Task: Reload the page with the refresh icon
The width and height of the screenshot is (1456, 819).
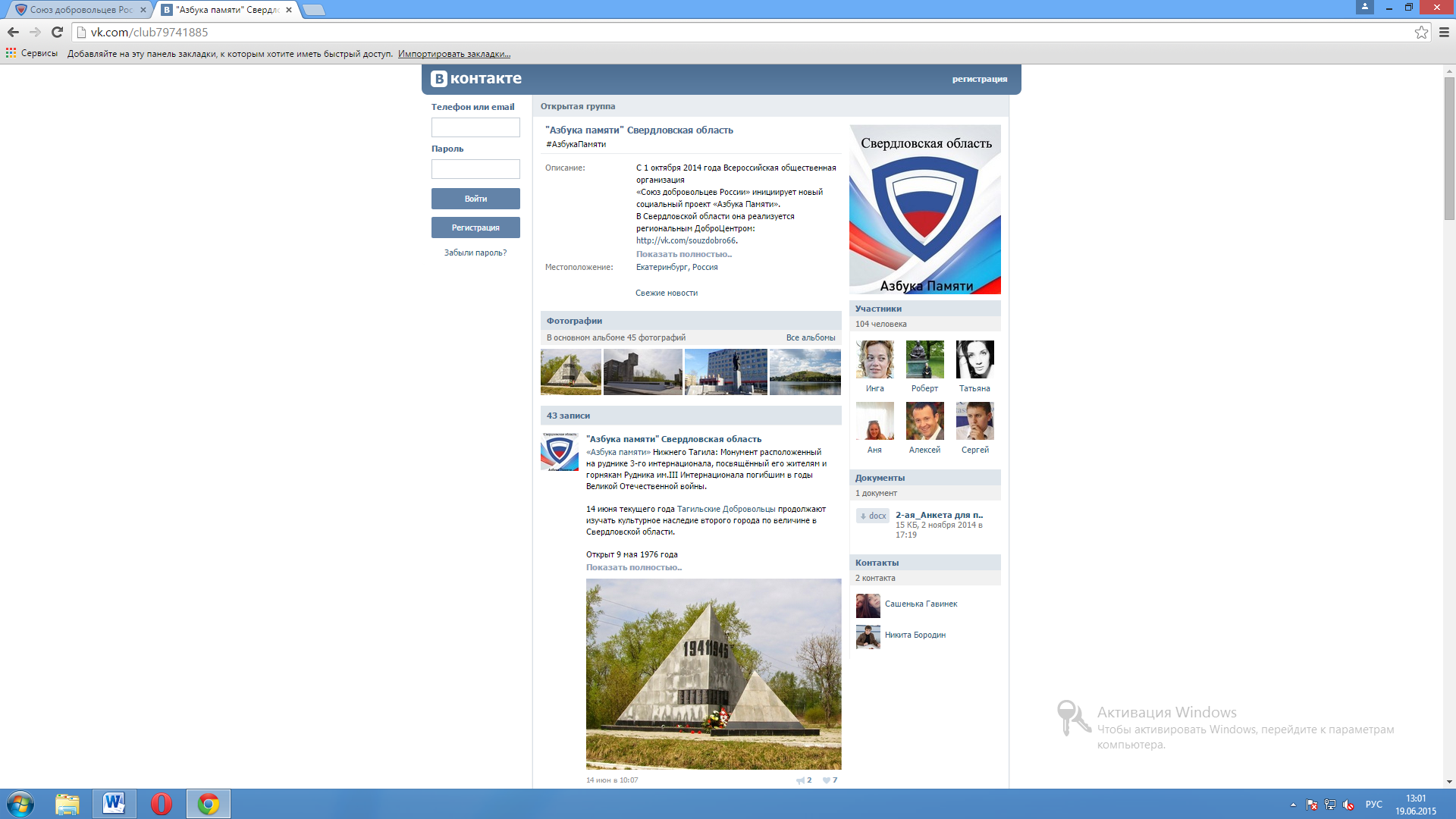Action: pos(57,32)
